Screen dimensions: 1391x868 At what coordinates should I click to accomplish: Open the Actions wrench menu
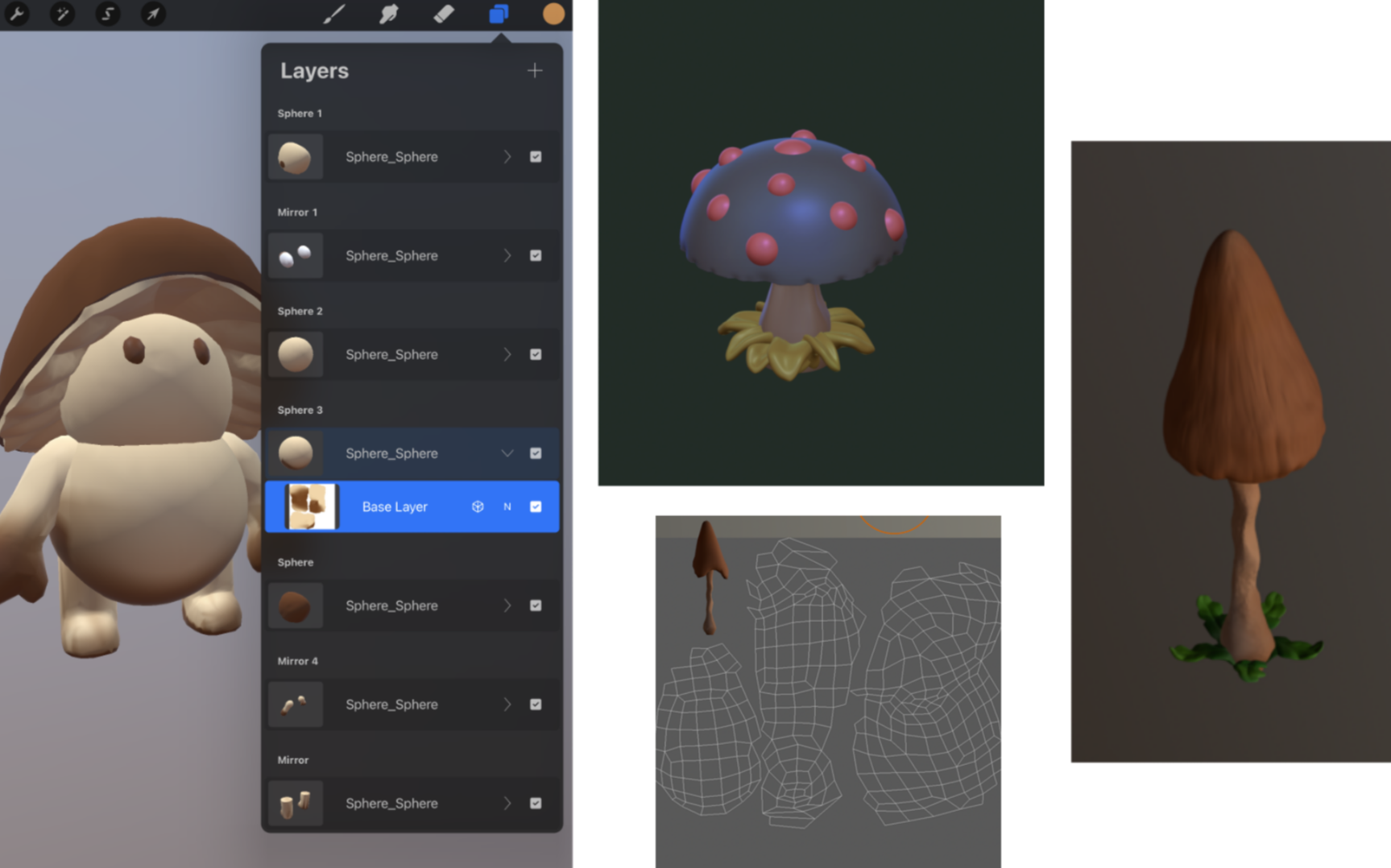coord(17,14)
